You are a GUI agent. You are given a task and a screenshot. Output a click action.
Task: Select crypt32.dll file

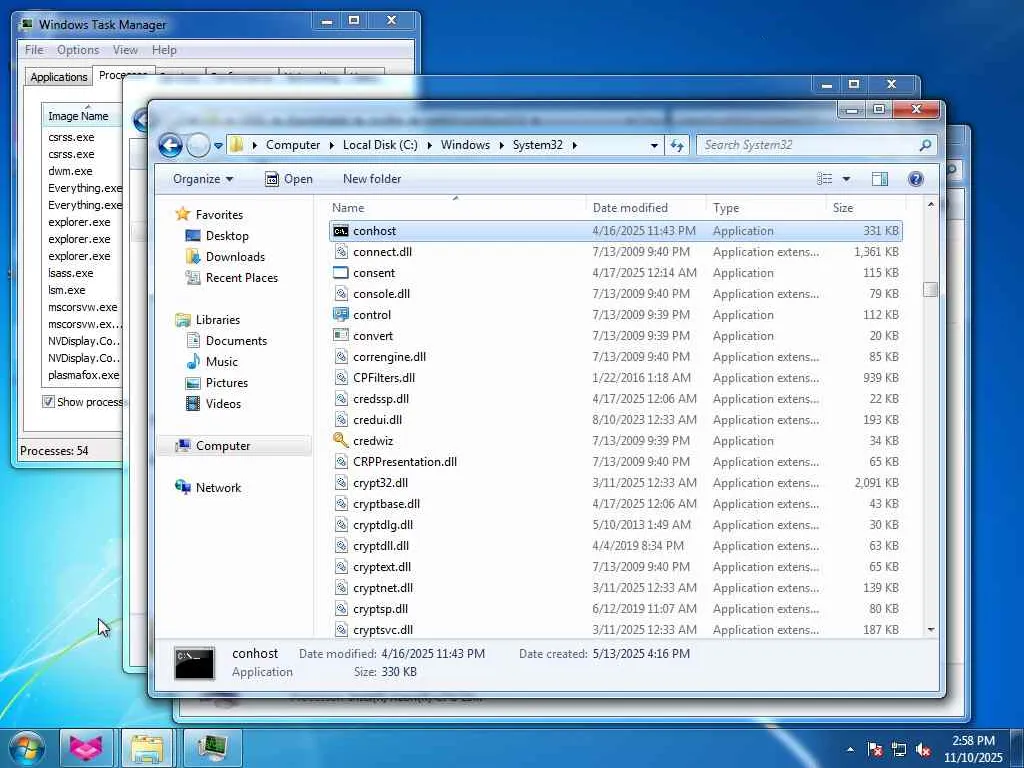(380, 483)
